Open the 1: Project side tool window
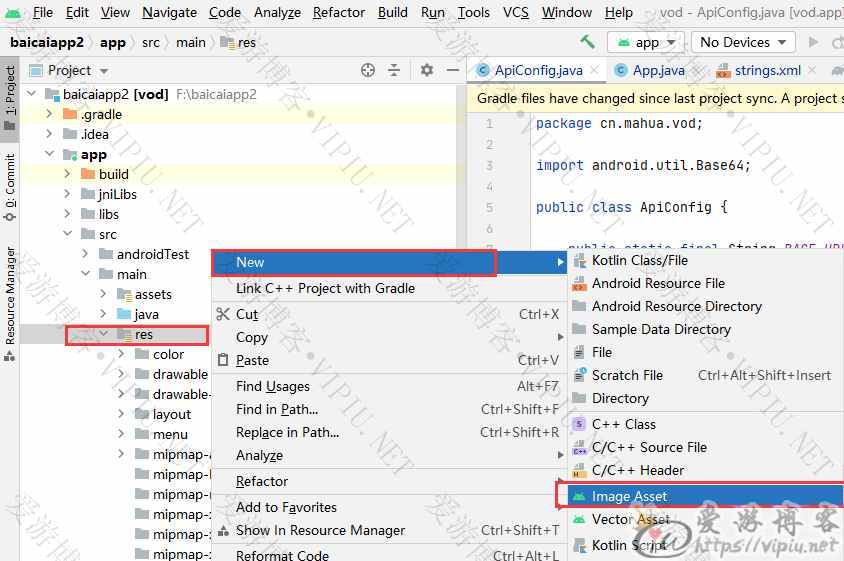Screen dimensions: 844x561 (x=10, y=99)
